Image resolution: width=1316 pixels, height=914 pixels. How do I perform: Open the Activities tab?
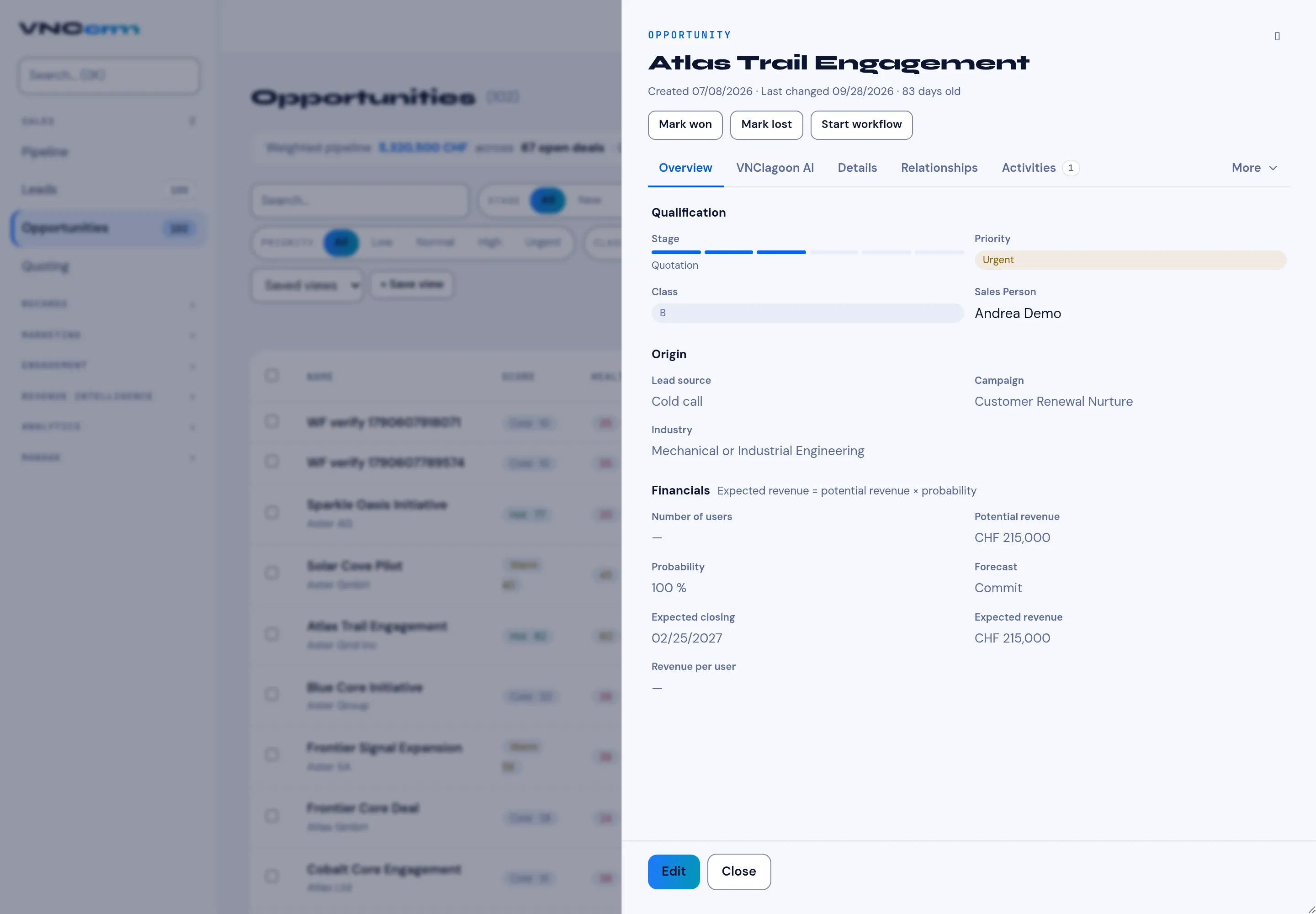click(x=1040, y=168)
